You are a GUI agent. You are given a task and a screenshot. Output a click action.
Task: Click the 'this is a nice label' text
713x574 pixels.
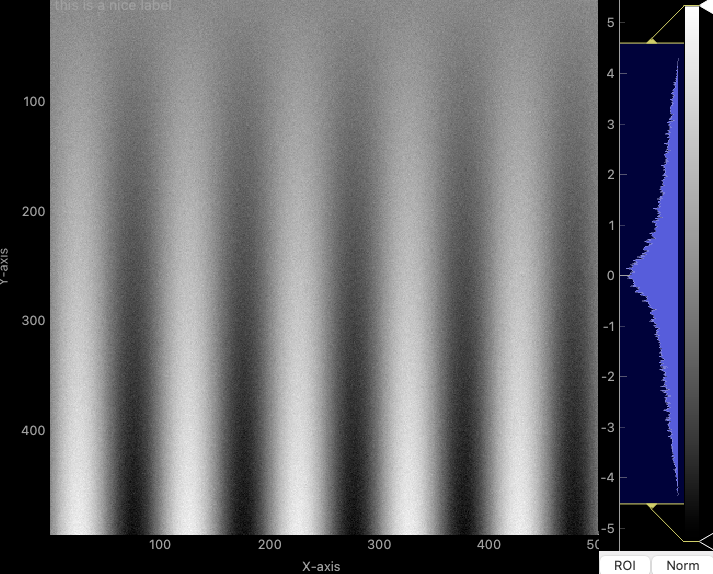[113, 7]
